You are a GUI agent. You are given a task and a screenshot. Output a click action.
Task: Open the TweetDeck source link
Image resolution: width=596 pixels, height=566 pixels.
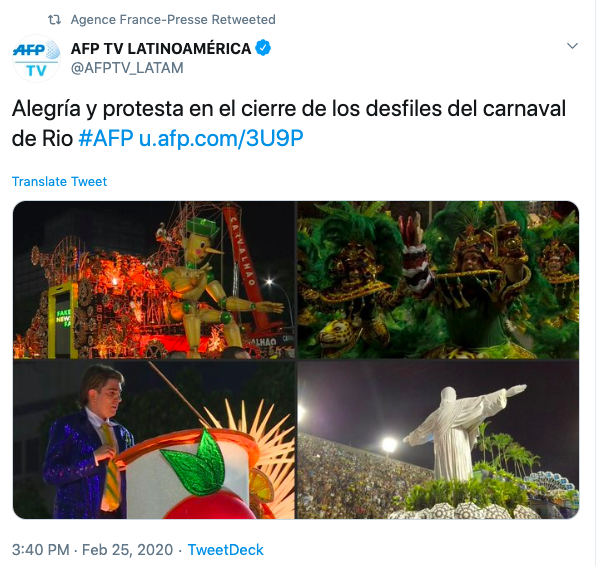pyautogui.click(x=225, y=550)
